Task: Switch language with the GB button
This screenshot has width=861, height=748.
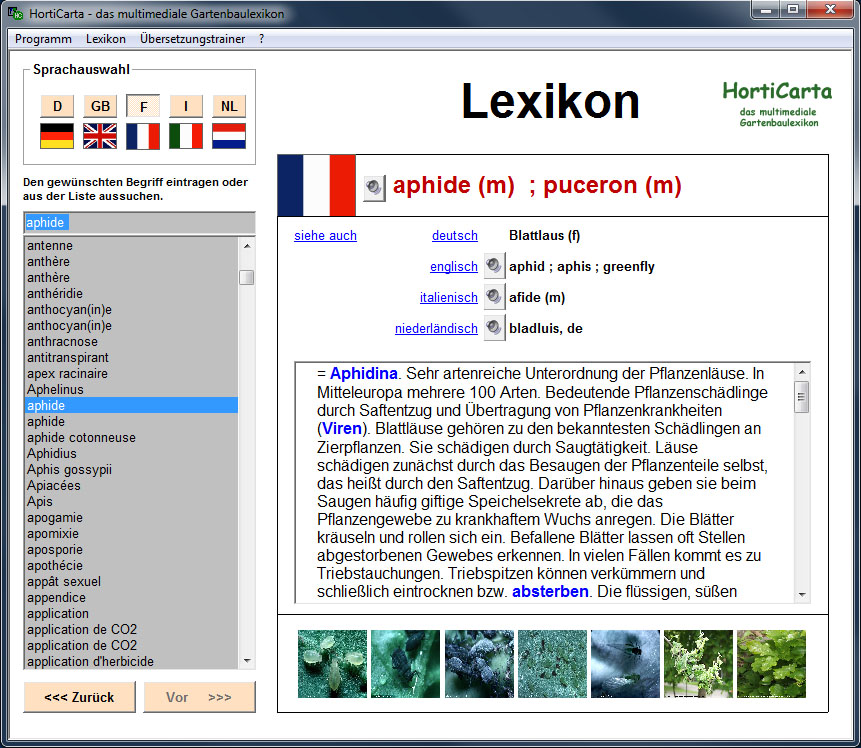Action: coord(100,106)
